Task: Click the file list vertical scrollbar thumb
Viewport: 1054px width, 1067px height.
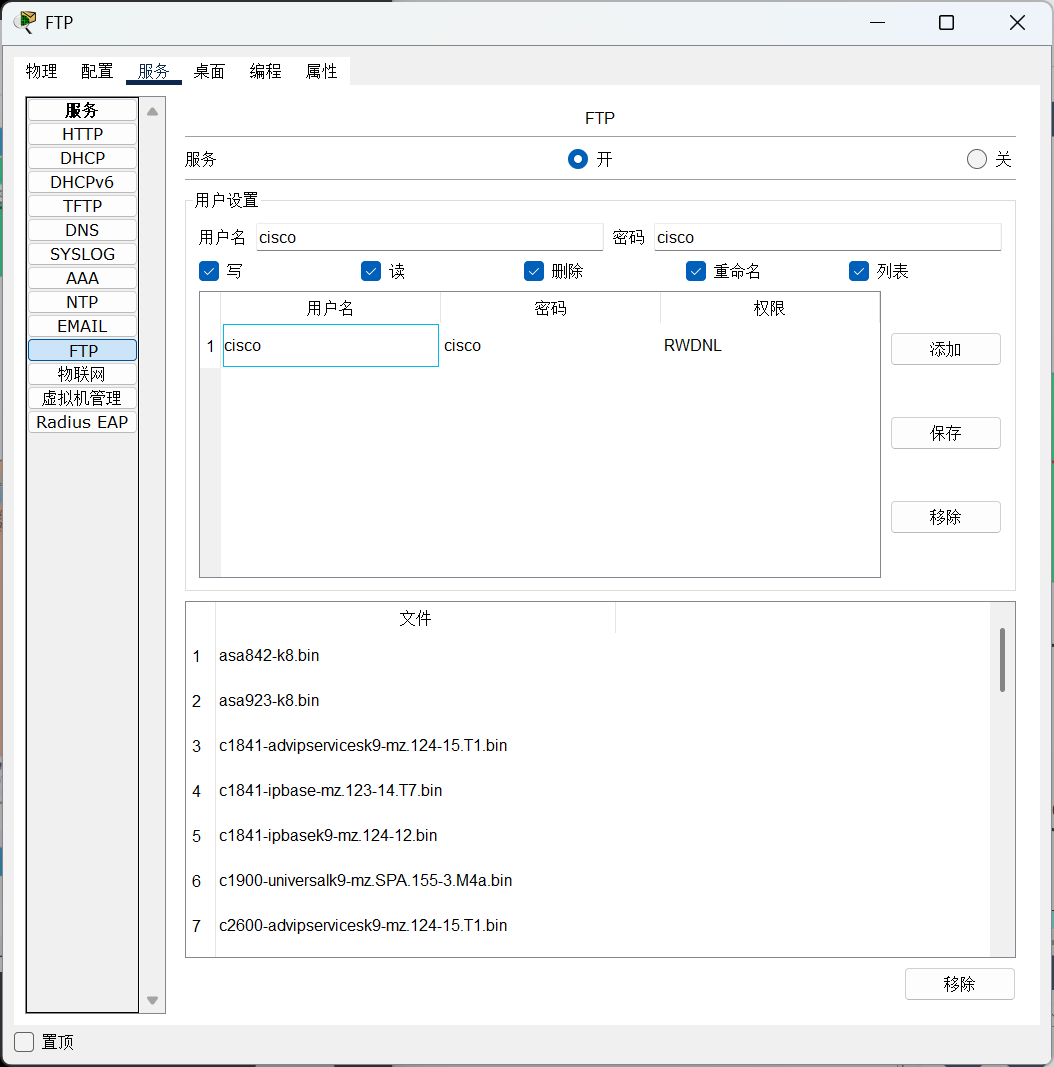Action: pyautogui.click(x=1002, y=659)
